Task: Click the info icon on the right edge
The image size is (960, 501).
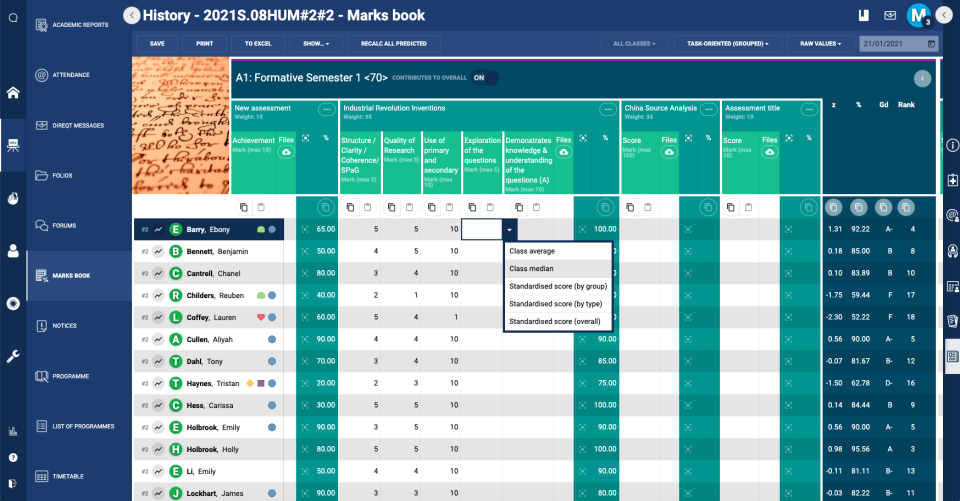Action: tap(952, 145)
